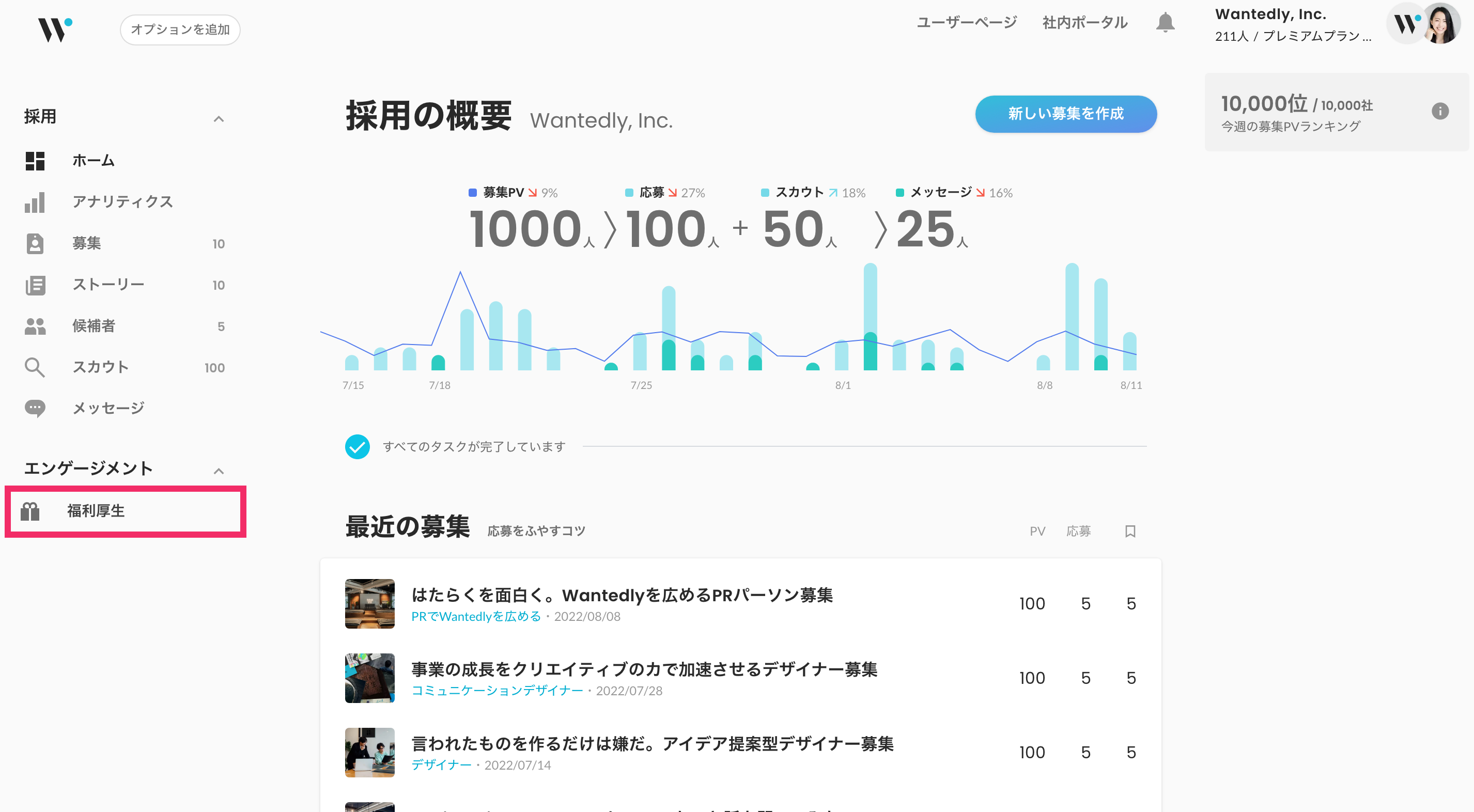Click the company logo avatar in header
Screen dimensions: 1474x812
(1405, 23)
